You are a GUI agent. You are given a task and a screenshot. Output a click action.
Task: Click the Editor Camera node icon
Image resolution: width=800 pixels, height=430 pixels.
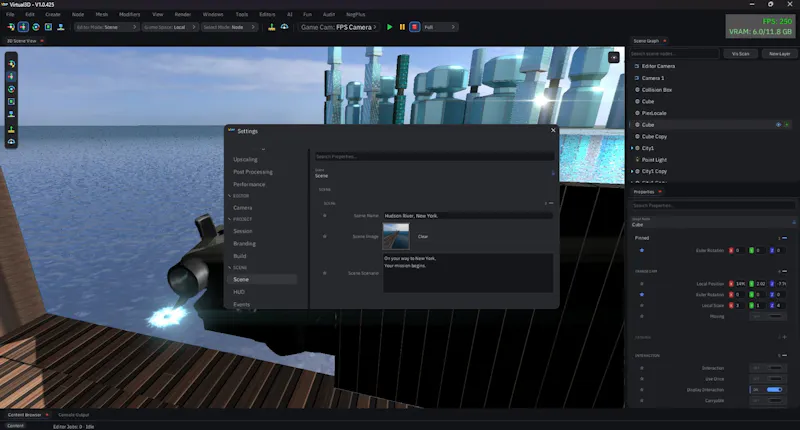[x=637, y=66]
